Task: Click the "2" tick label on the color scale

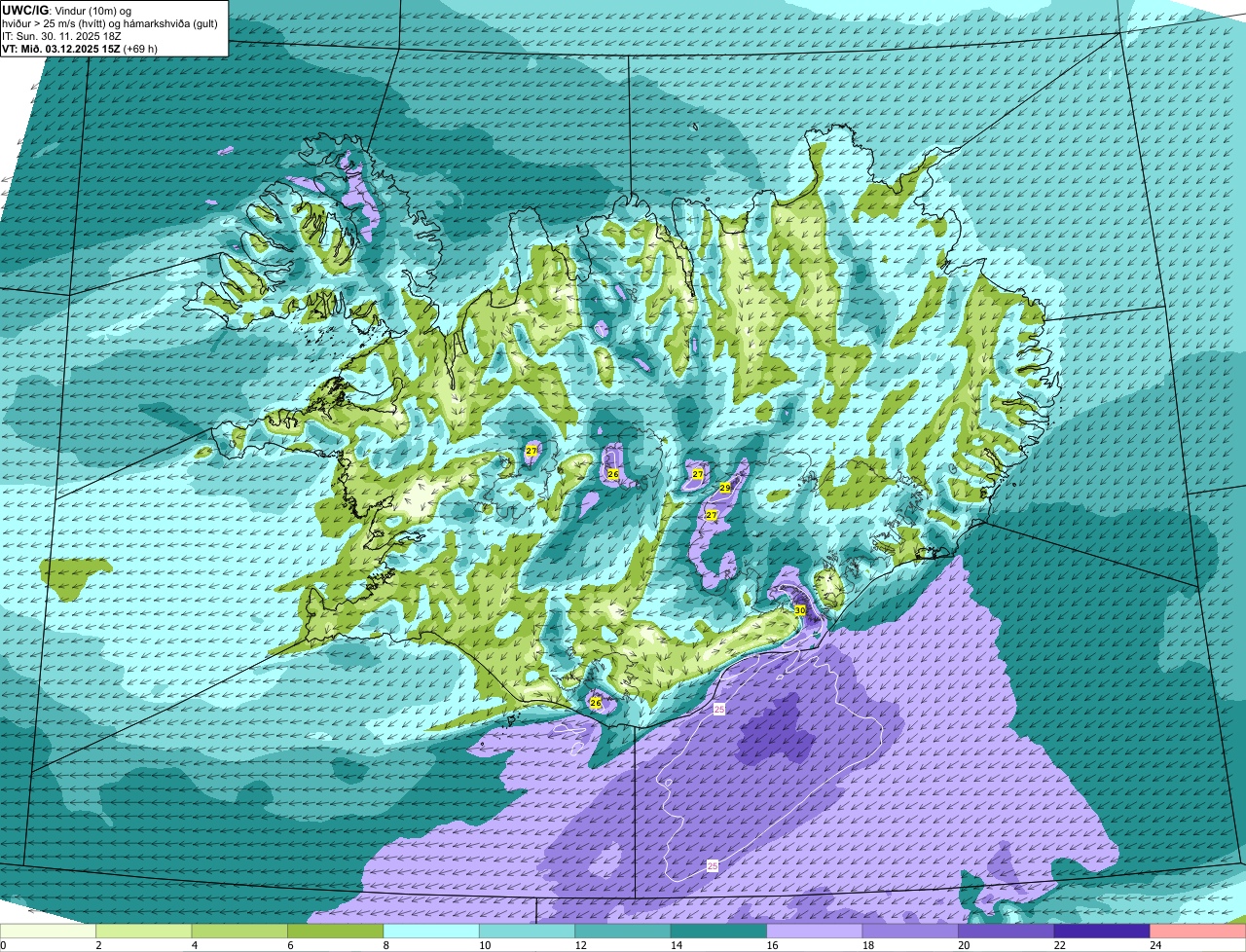Action: [x=98, y=945]
